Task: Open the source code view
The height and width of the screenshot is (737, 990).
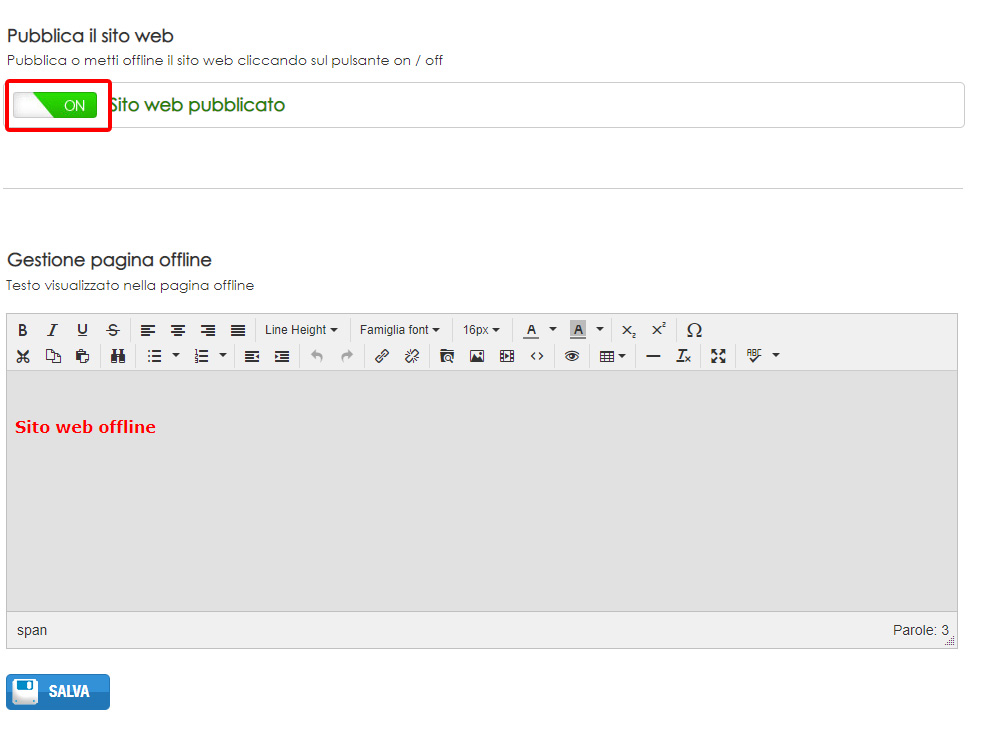Action: (537, 357)
